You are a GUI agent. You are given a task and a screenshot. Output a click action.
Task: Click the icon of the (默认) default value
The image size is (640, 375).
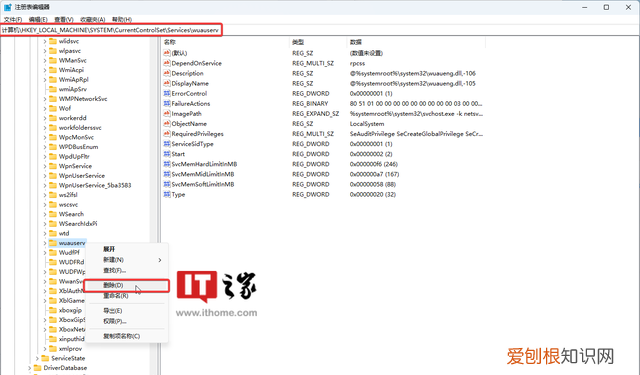coord(167,53)
